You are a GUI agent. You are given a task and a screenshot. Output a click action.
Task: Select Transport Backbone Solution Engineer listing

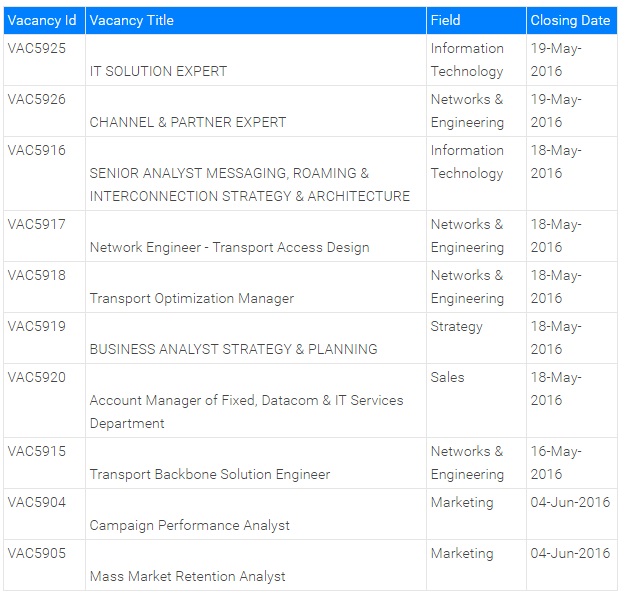click(210, 474)
